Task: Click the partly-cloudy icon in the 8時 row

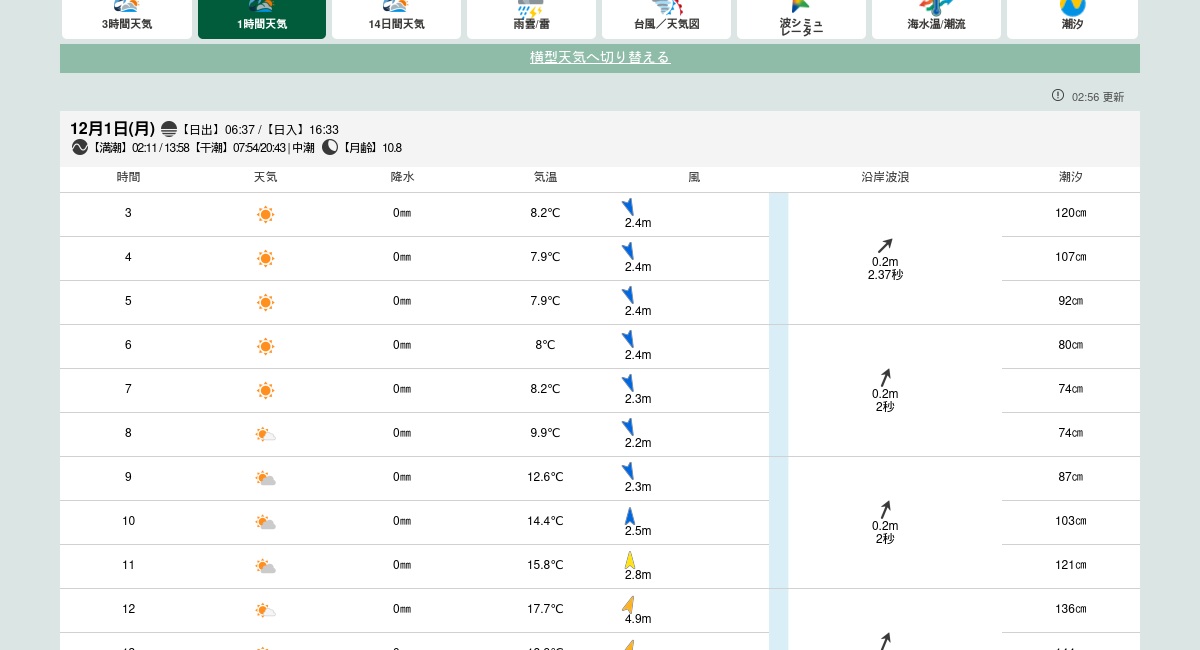Action: (x=265, y=434)
